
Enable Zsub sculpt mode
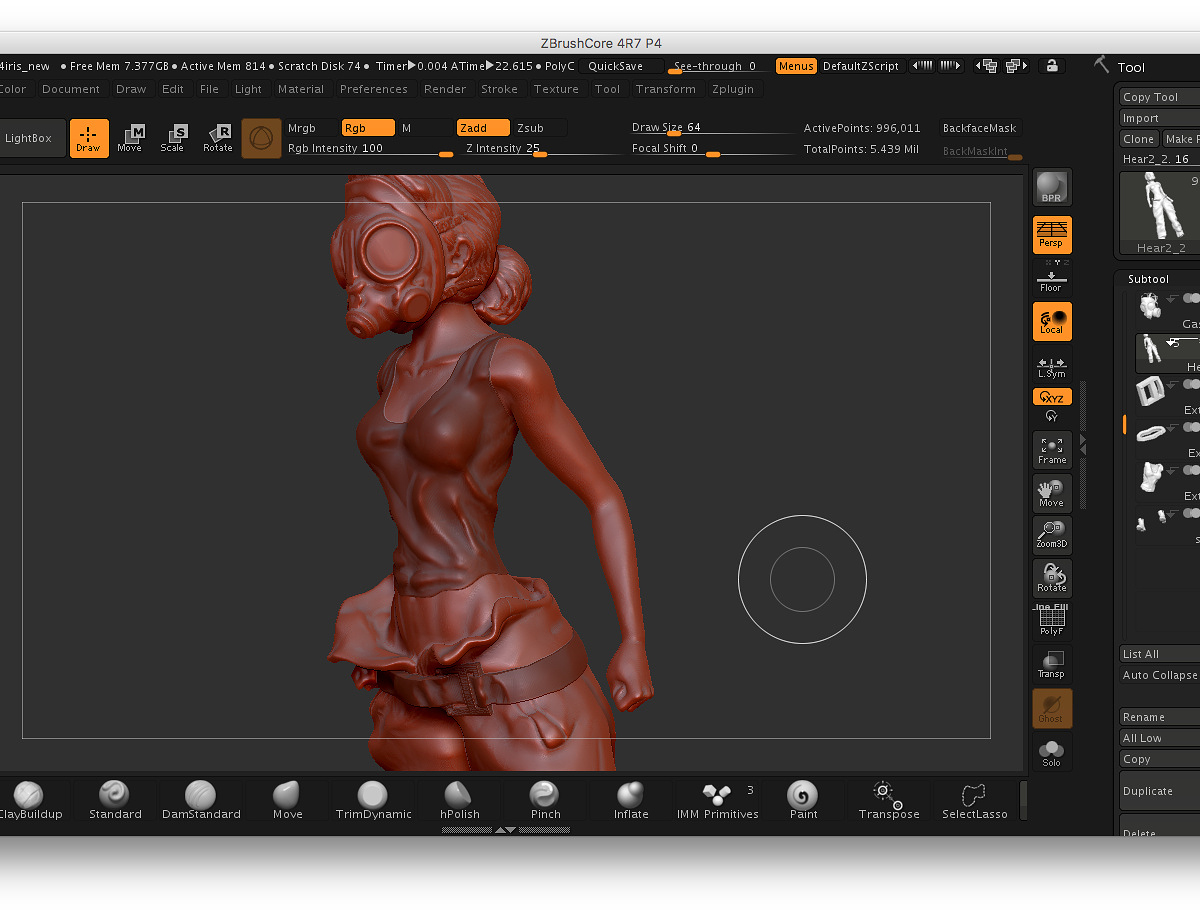pyautogui.click(x=540, y=128)
